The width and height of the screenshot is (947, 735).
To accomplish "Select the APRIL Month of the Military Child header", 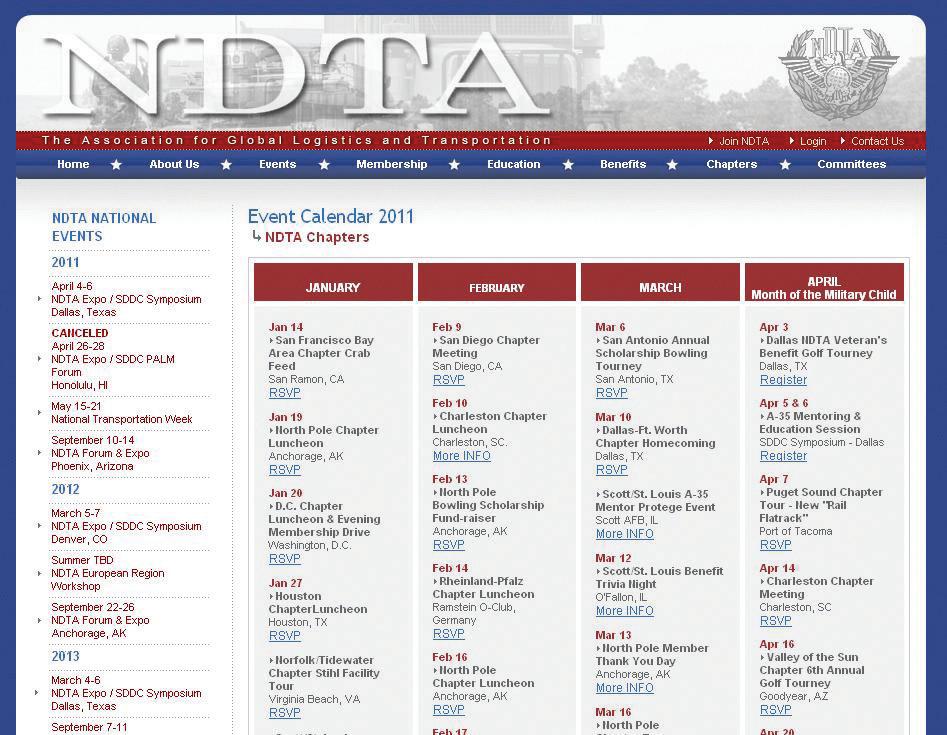I will click(824, 282).
